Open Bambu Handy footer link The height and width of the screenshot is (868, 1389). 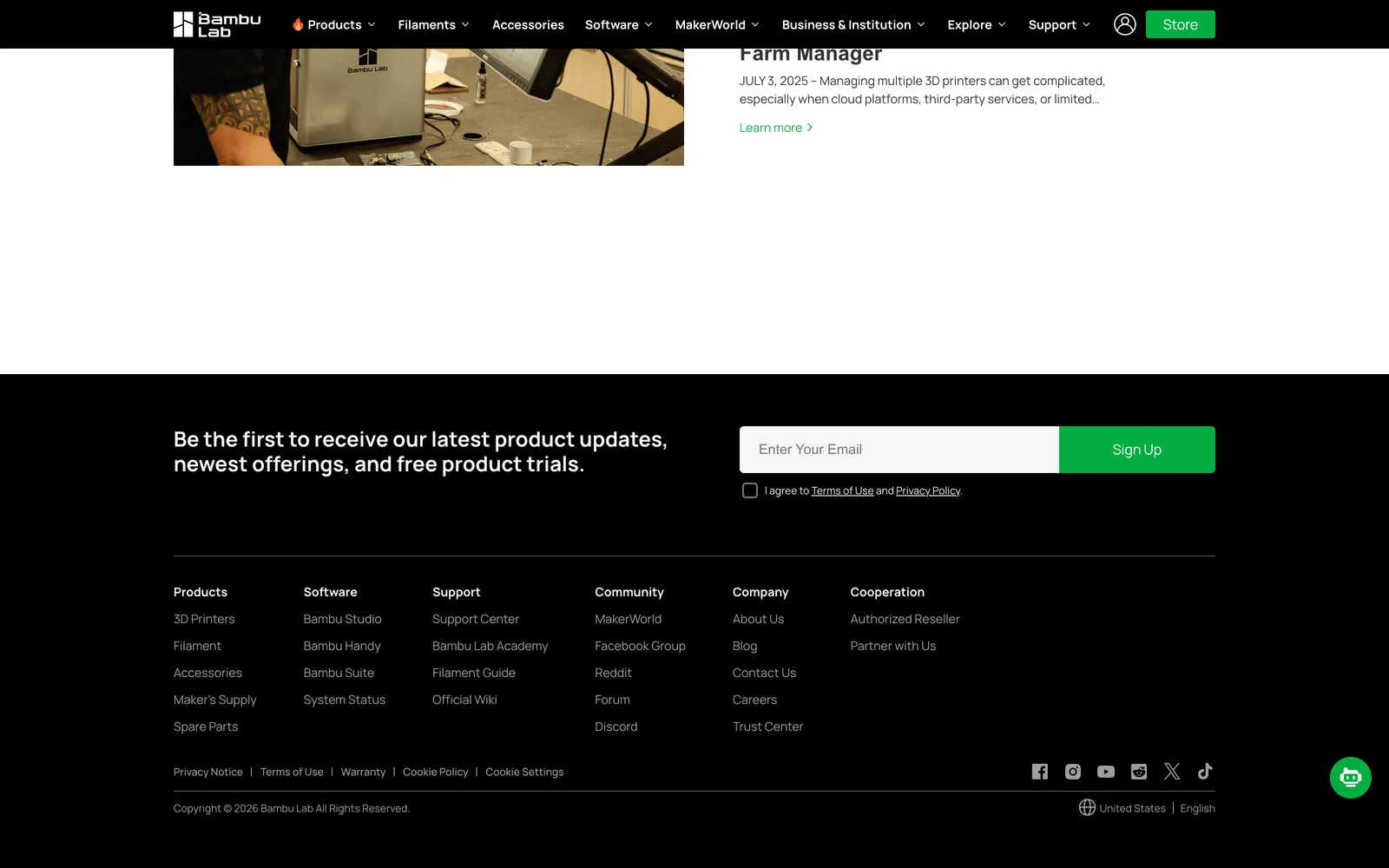click(x=342, y=646)
